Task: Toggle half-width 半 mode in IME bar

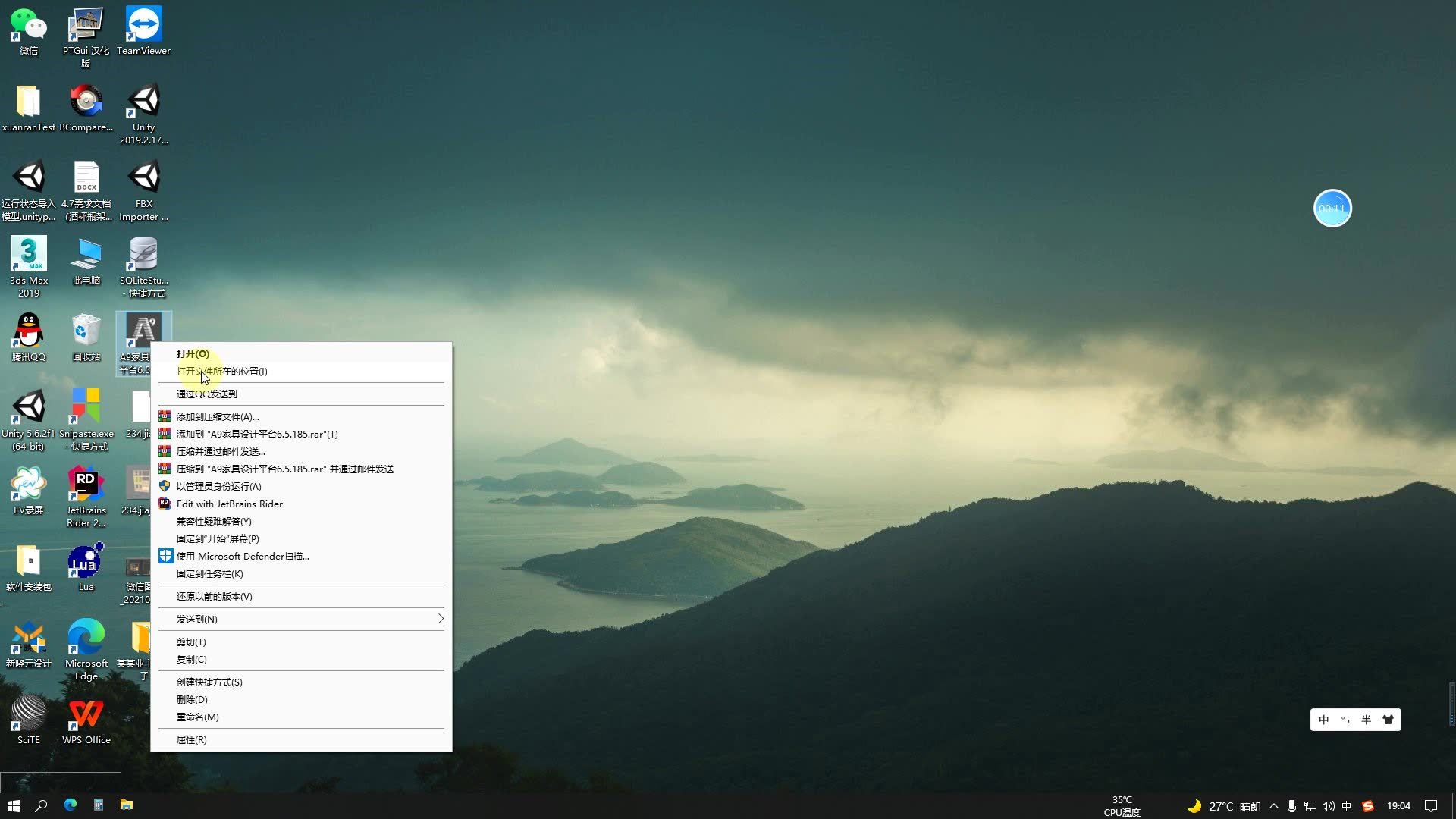Action: click(1367, 720)
